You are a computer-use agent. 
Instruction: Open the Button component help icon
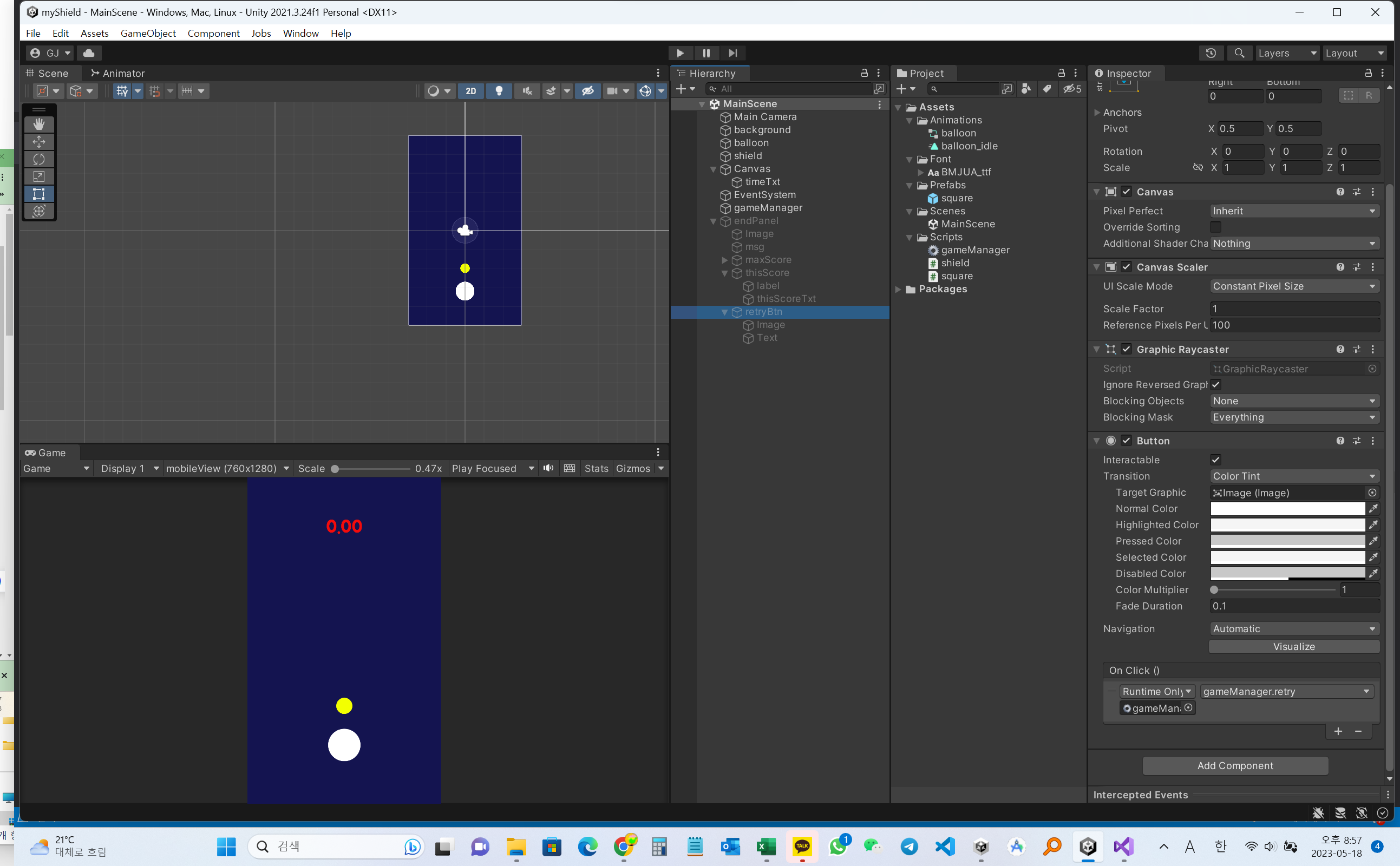[x=1340, y=441]
